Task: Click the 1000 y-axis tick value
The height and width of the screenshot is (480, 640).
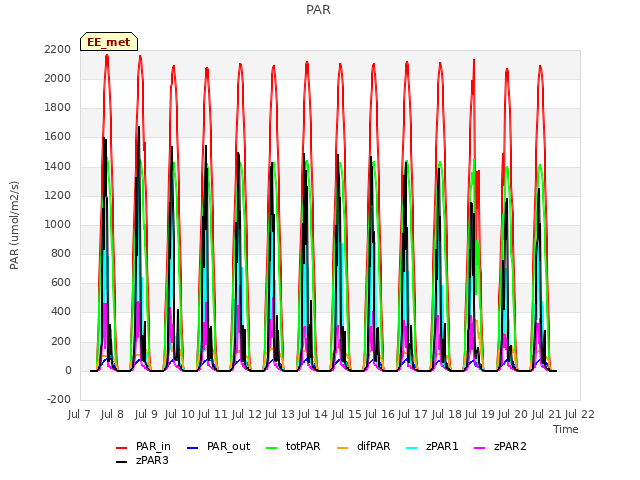Action: coord(58,224)
